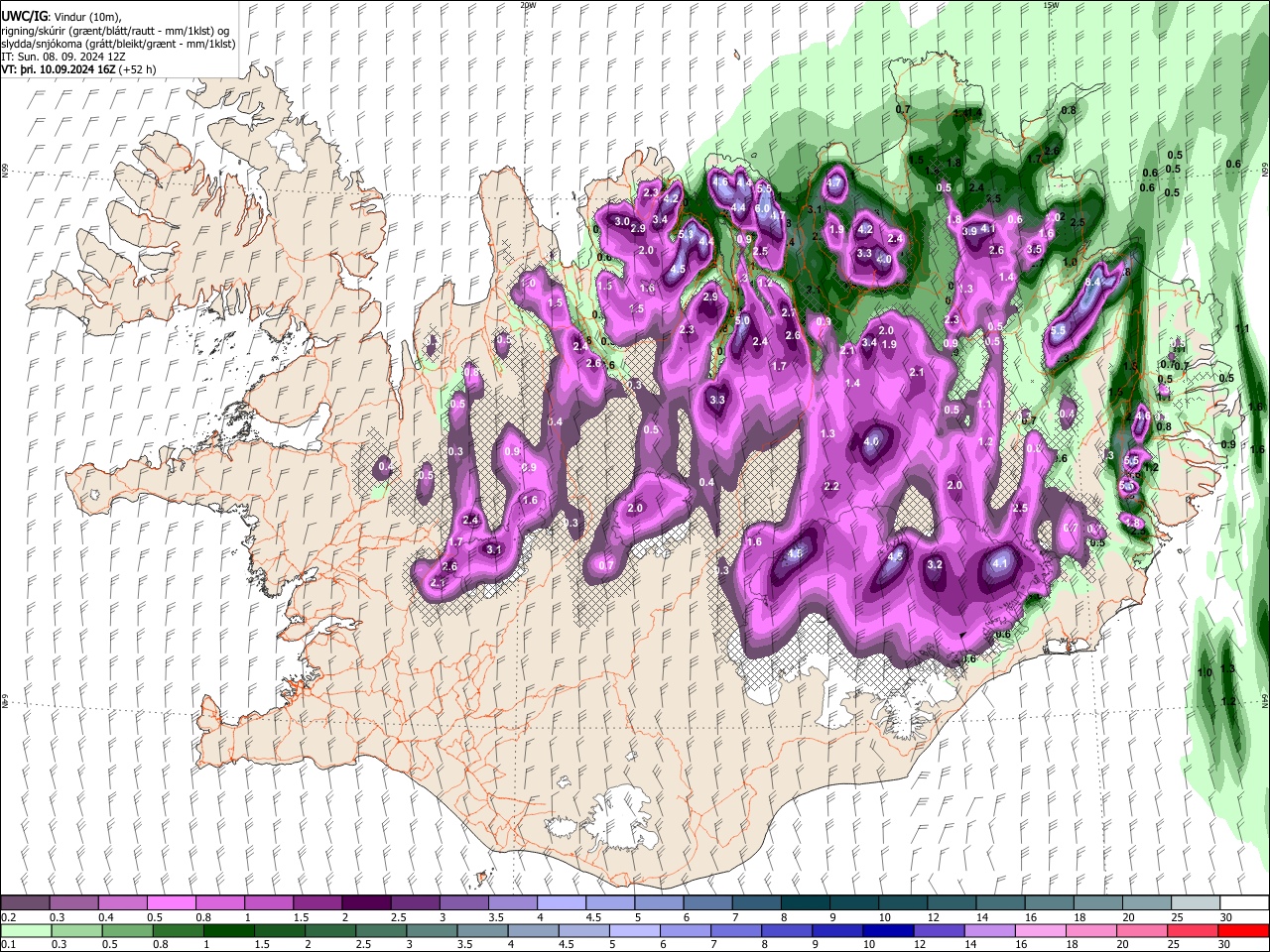Pick the pure red 30+ swatch
The width and height of the screenshot is (1270, 952).
tap(1243, 930)
